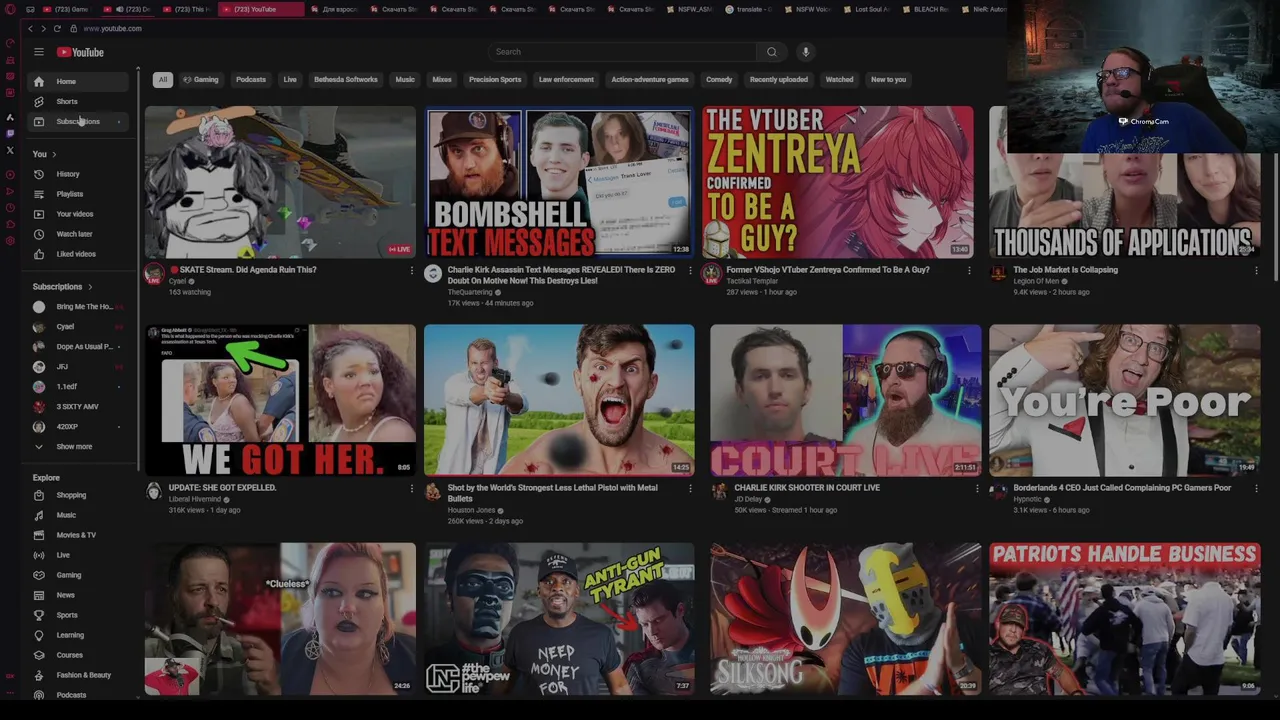Select the Bethesda Softworks filter chip
The height and width of the screenshot is (720, 1280).
point(346,80)
